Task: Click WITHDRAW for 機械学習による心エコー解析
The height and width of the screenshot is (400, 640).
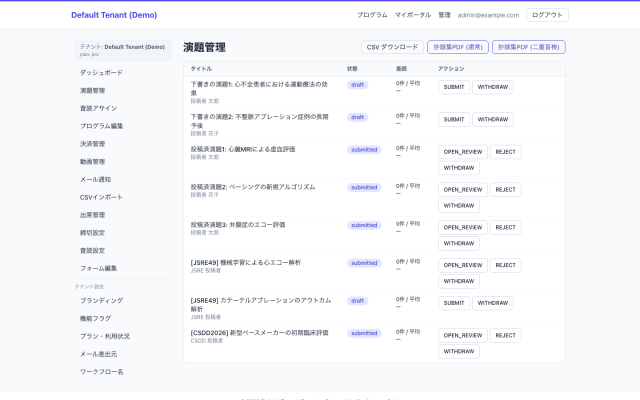Action: click(x=459, y=281)
